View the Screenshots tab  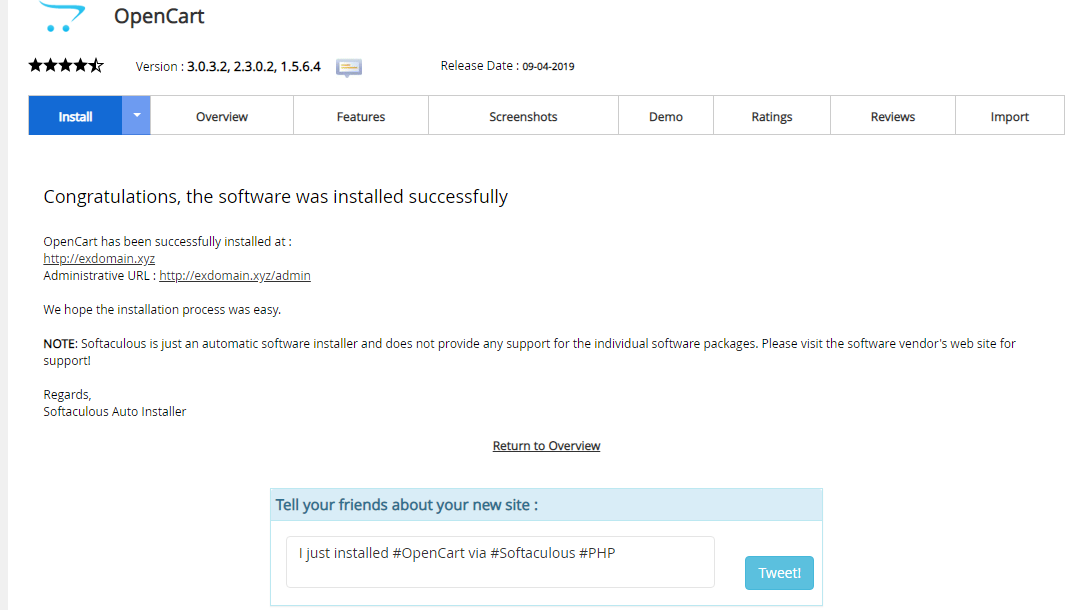coord(523,116)
